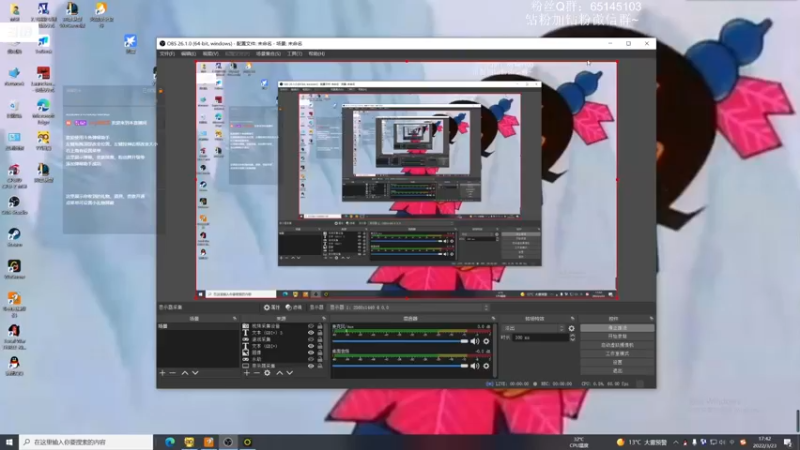Viewport: 800px width, 450px height.
Task: Lock the 图像 source
Action: 320,353
